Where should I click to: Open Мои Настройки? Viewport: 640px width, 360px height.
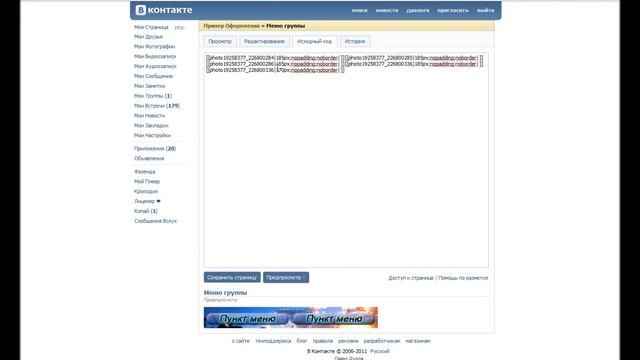[x=152, y=135]
